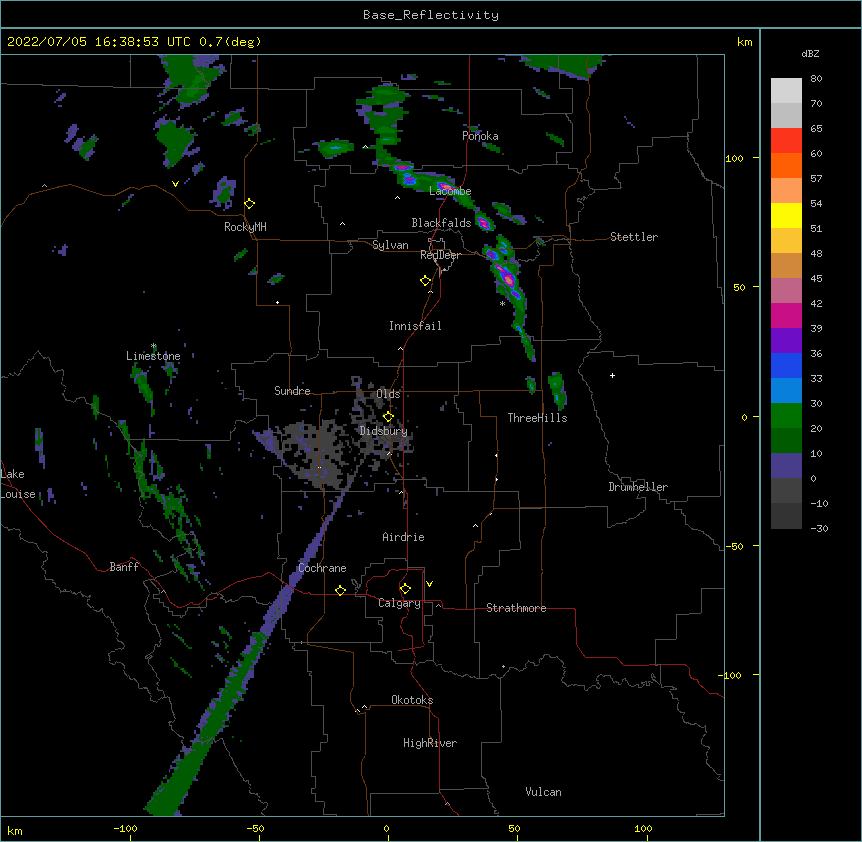Click the Sundre town label
This screenshot has width=862, height=842.
pos(292,391)
